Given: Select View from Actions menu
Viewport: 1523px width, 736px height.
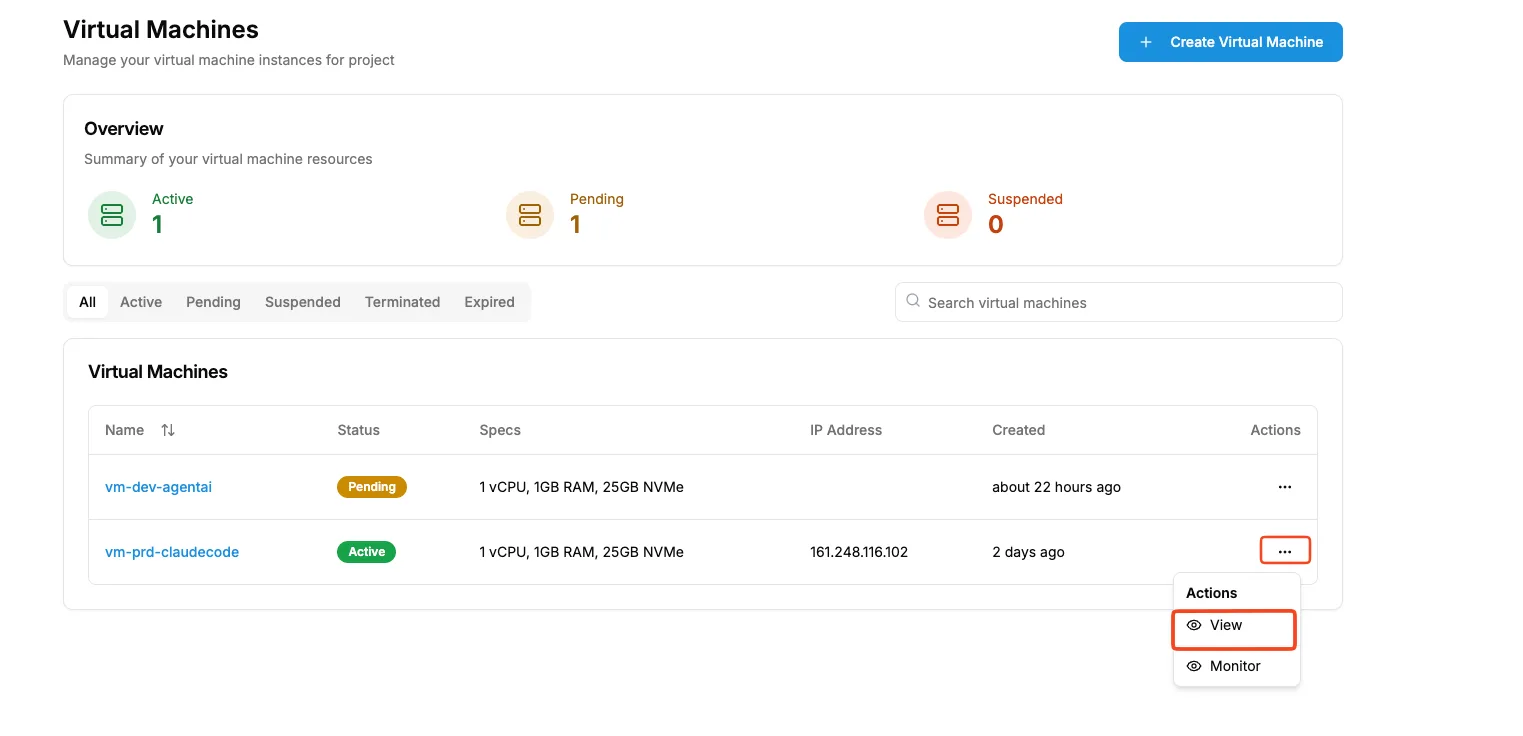Looking at the screenshot, I should click(1236, 625).
